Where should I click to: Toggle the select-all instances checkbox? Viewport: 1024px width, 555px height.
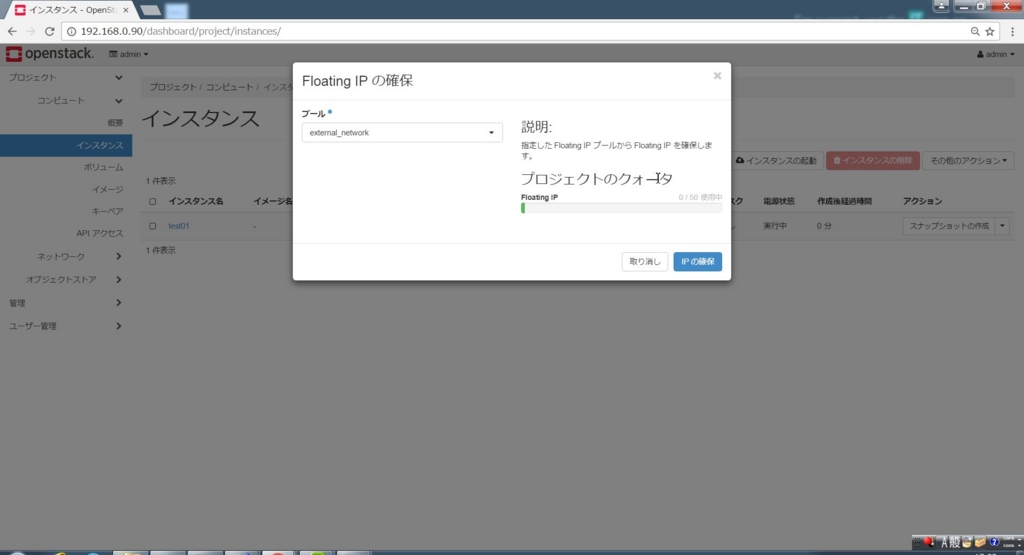pyautogui.click(x=152, y=202)
